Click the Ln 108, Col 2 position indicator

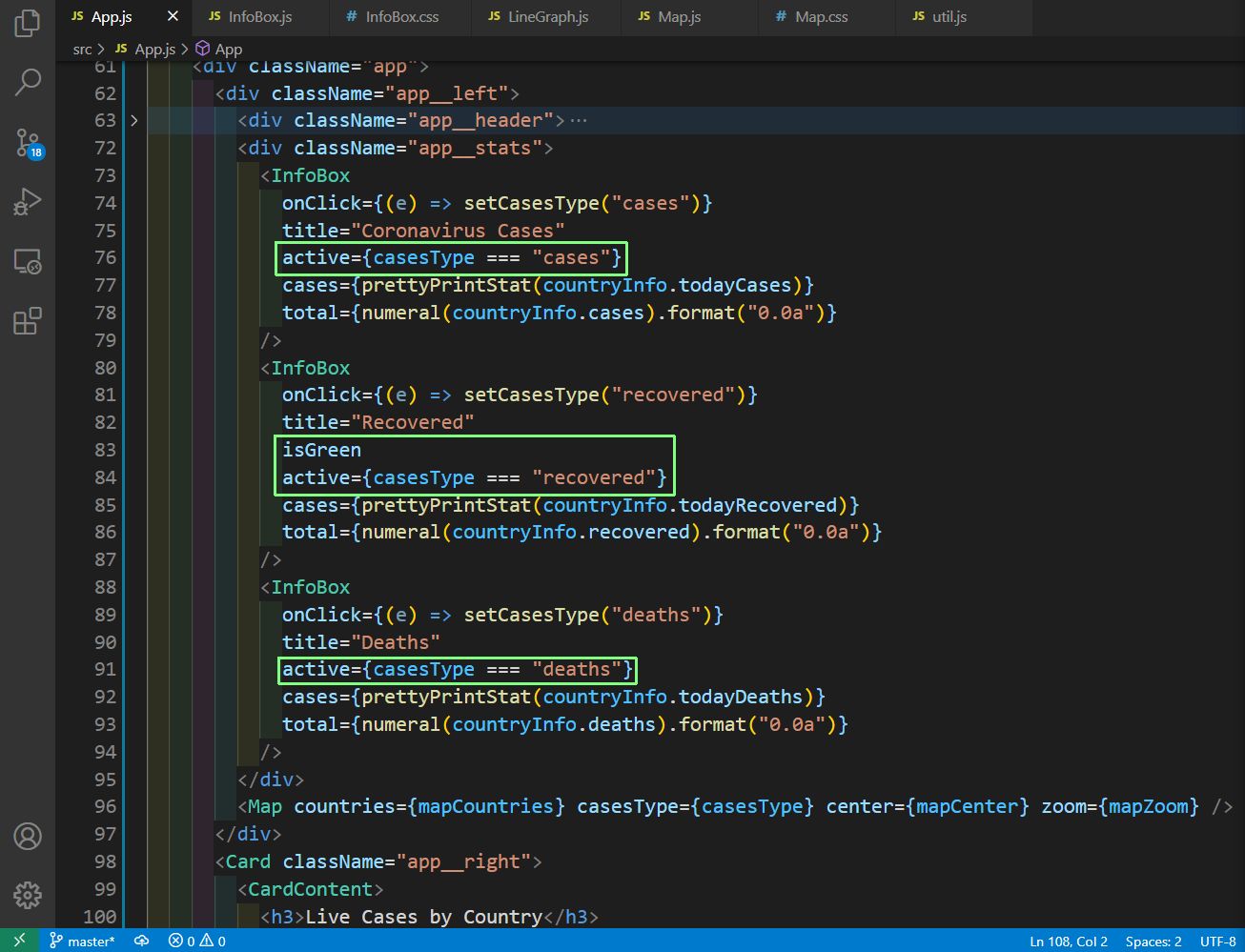[1069, 941]
